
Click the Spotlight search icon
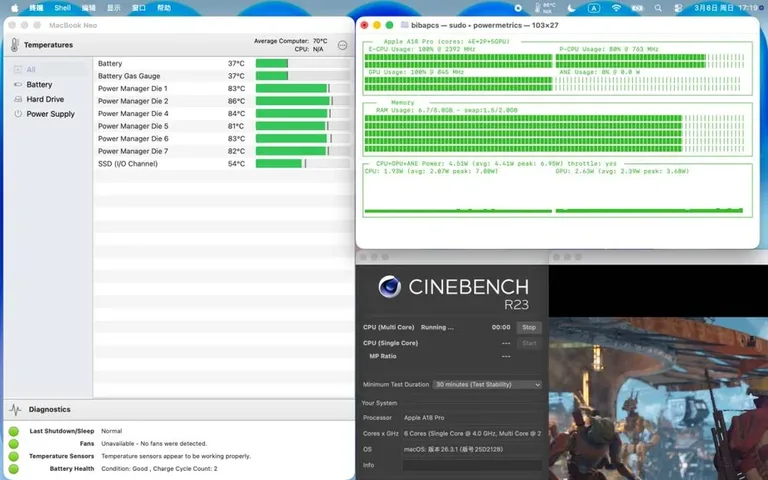point(658,8)
